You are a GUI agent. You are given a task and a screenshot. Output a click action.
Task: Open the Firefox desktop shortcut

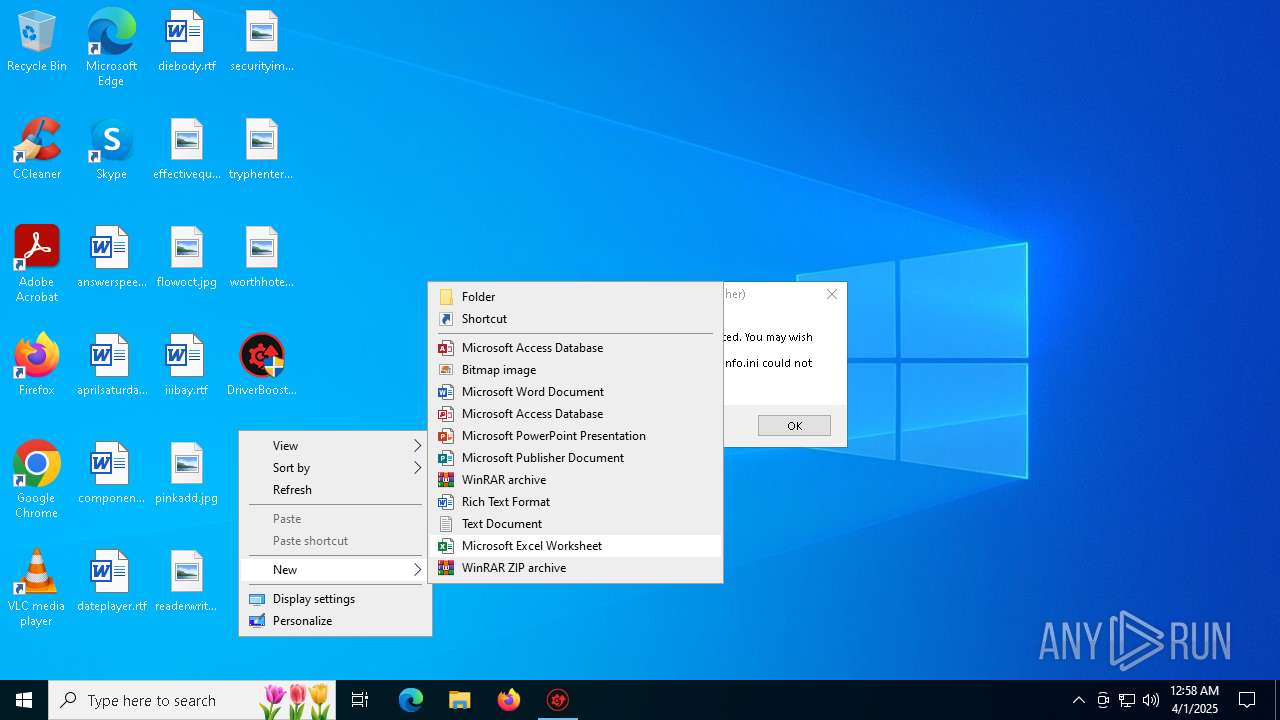(37, 366)
